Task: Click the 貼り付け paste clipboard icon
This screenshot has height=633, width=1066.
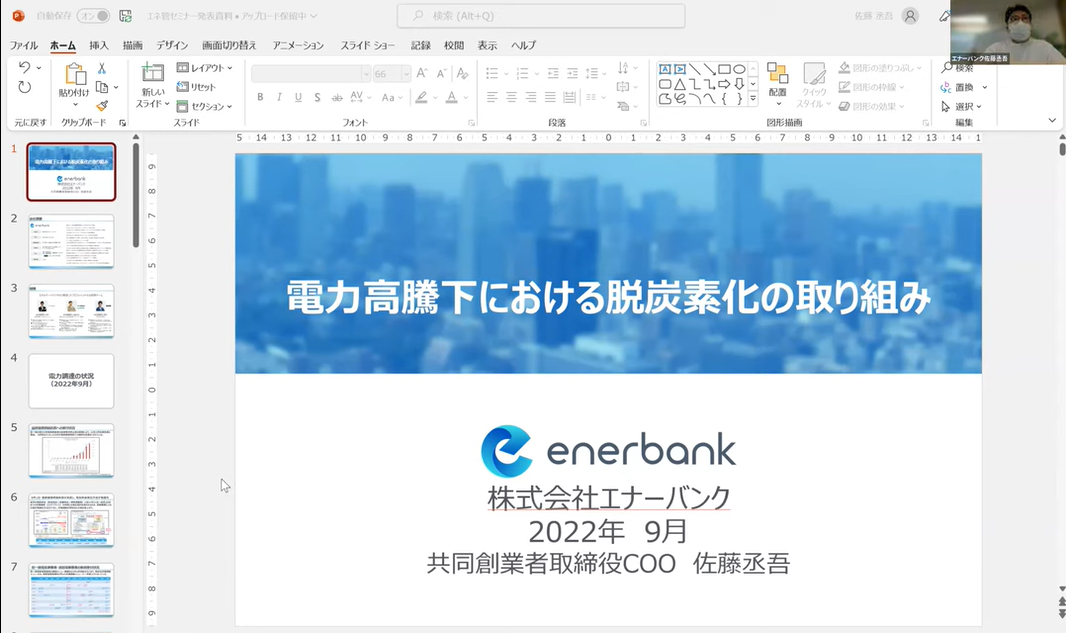Action: pos(75,73)
